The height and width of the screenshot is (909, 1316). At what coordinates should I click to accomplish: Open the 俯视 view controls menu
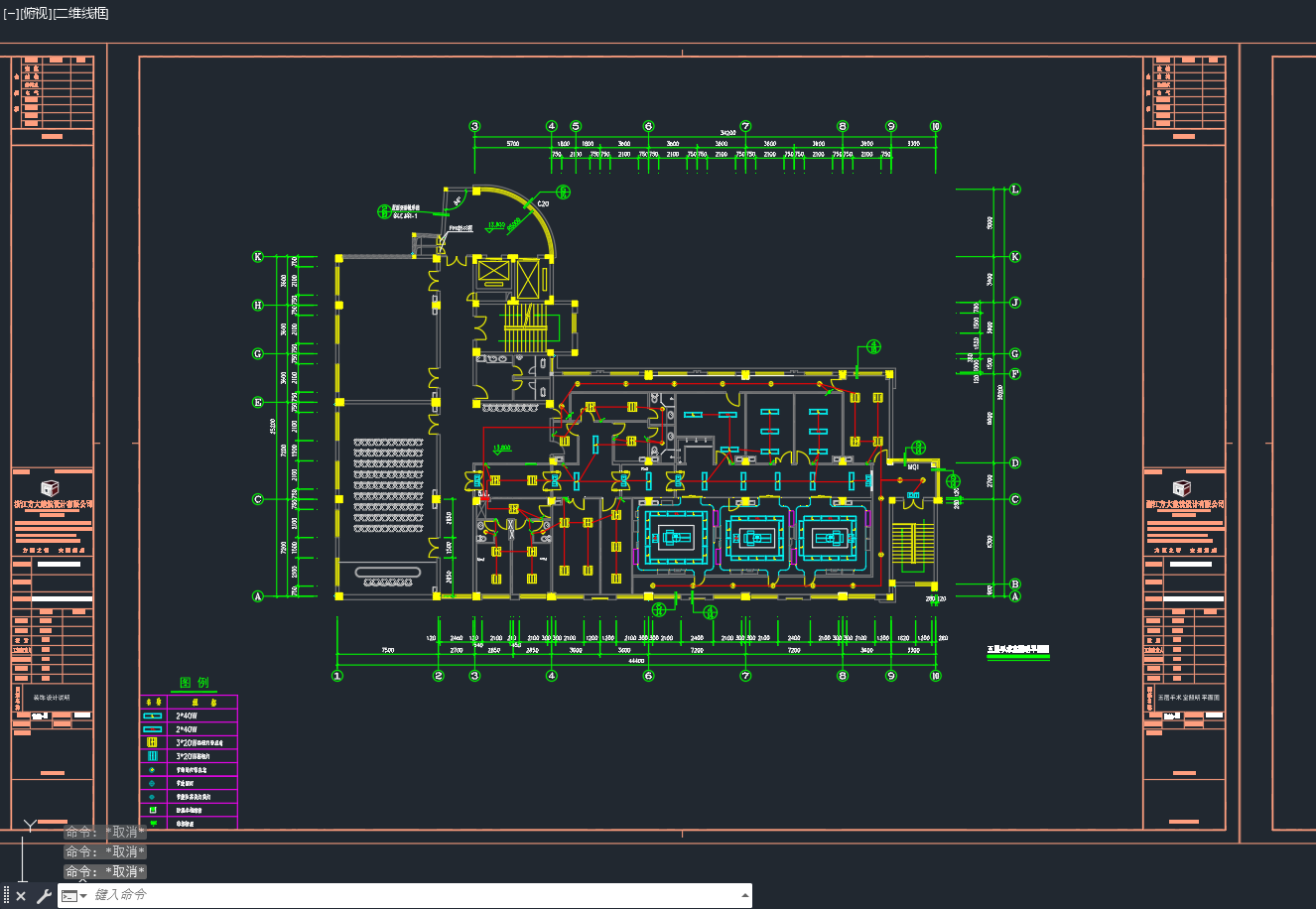[x=35, y=13]
